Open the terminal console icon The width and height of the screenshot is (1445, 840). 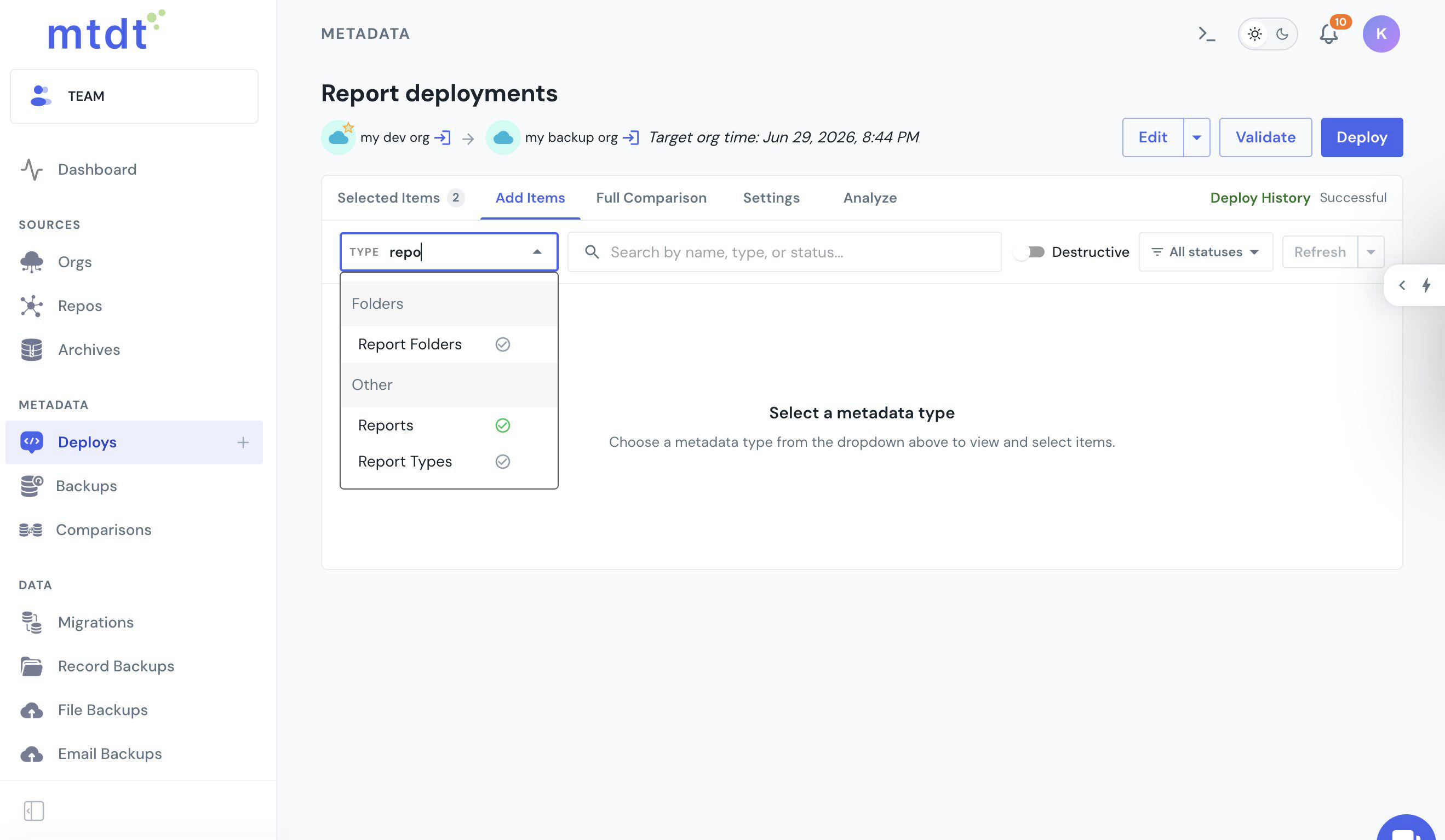[x=1207, y=34]
